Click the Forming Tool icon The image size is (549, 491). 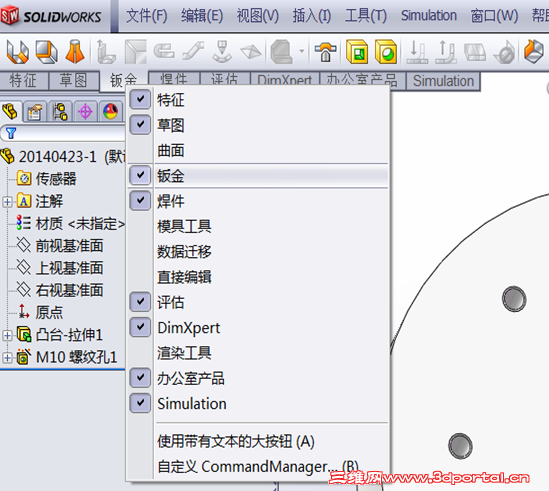tap(325, 52)
